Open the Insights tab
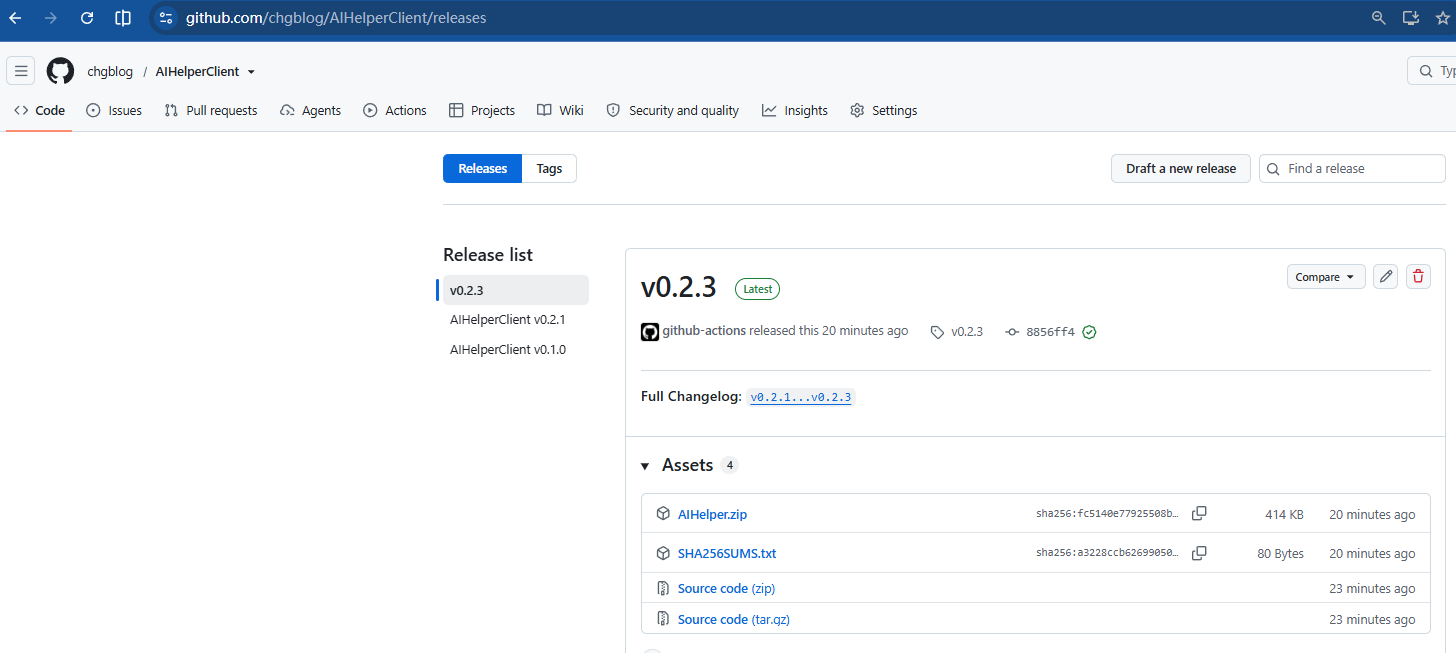 point(795,111)
